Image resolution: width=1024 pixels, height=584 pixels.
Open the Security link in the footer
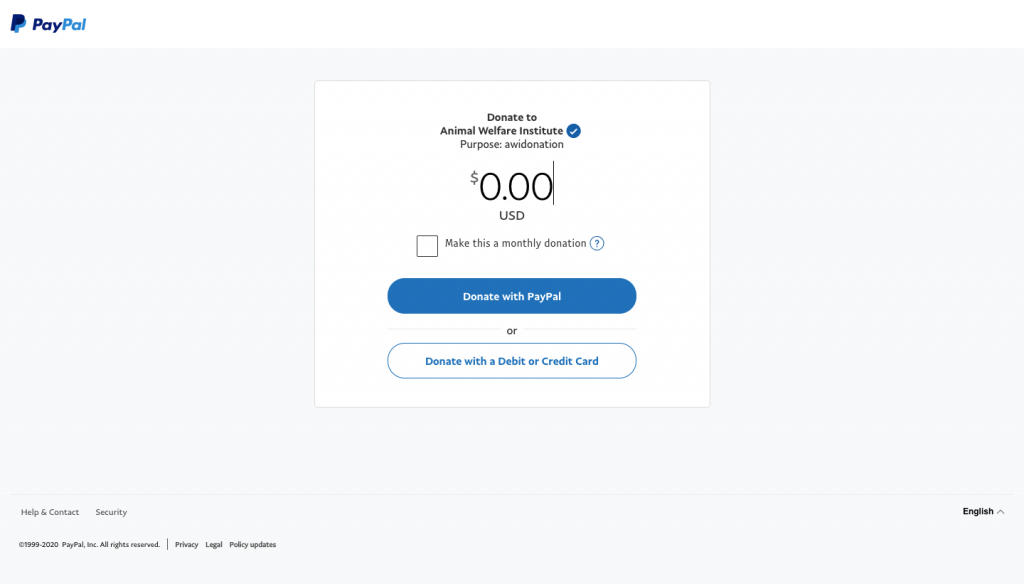coord(111,512)
